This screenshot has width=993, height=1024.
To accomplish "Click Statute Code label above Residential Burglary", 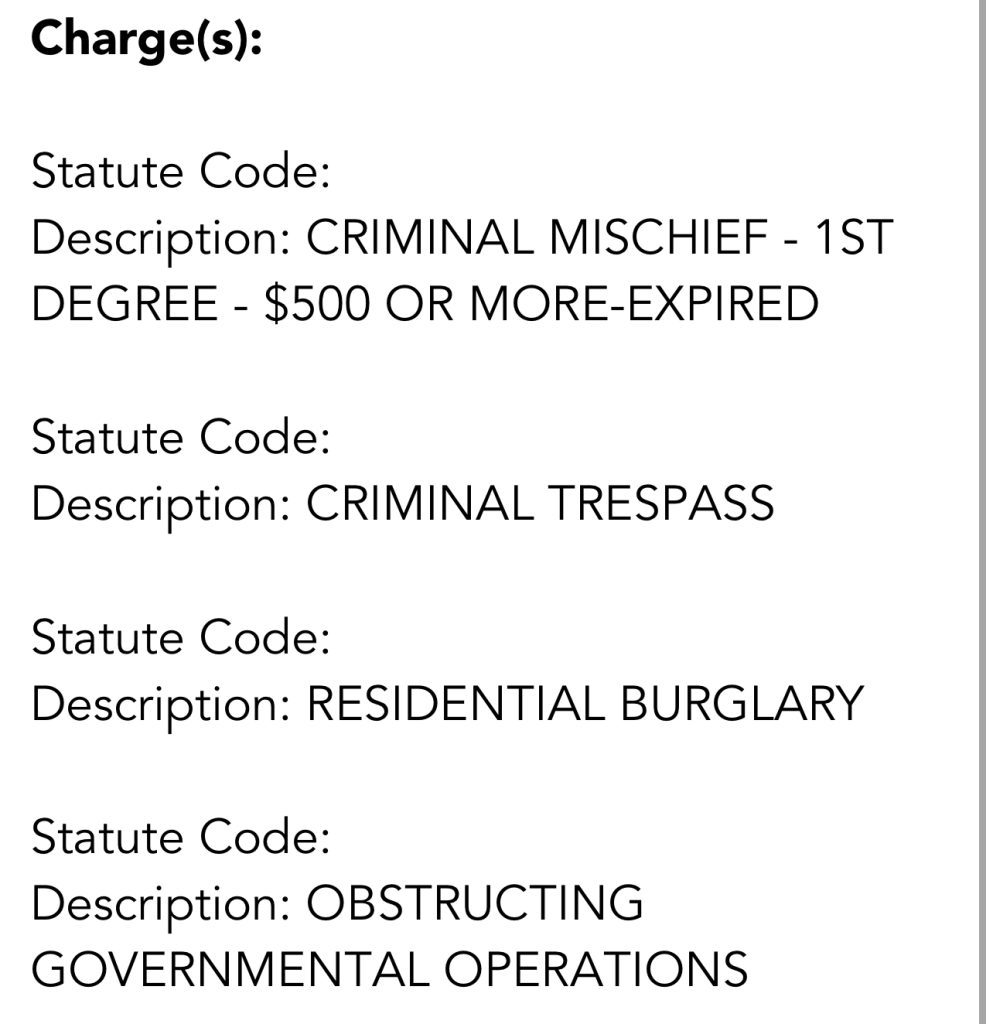I will point(180,637).
